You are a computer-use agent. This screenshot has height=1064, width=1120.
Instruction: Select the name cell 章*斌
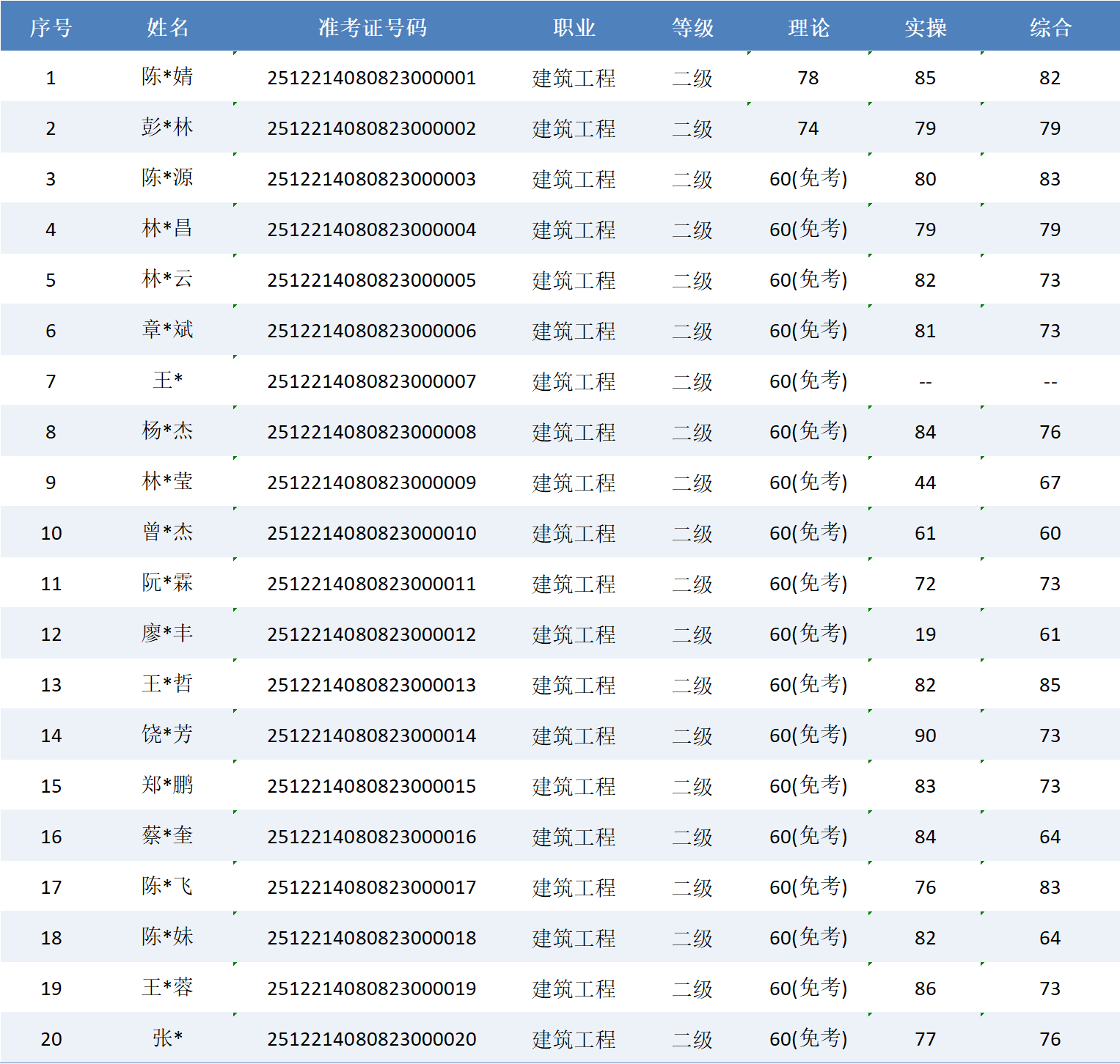coord(167,330)
